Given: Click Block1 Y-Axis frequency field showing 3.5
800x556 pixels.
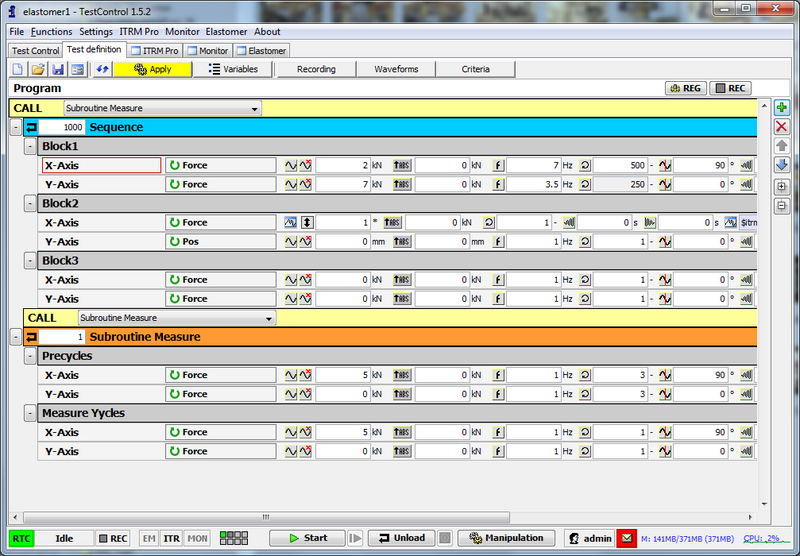Looking at the screenshot, I should click(x=534, y=185).
